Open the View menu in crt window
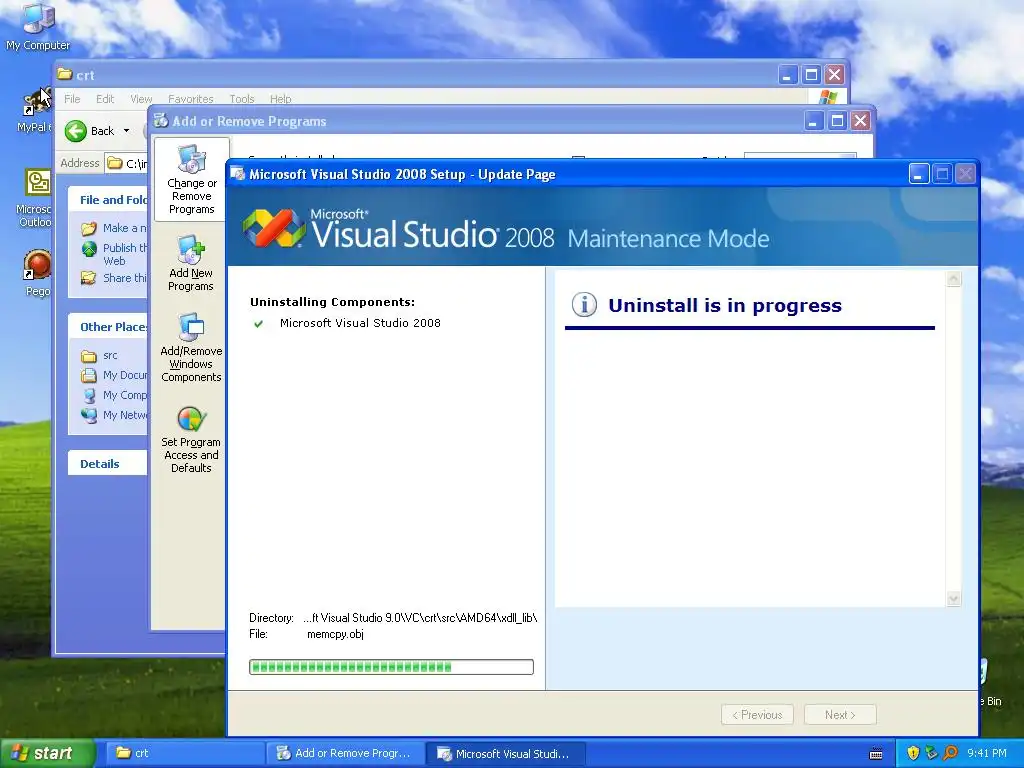The height and width of the screenshot is (768, 1024). [141, 99]
